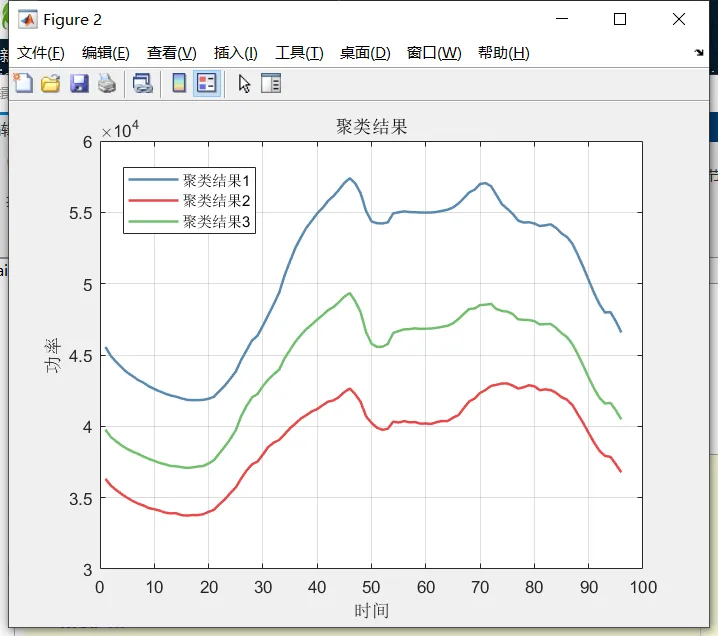Dock the figure using the arrow icon

(699, 53)
